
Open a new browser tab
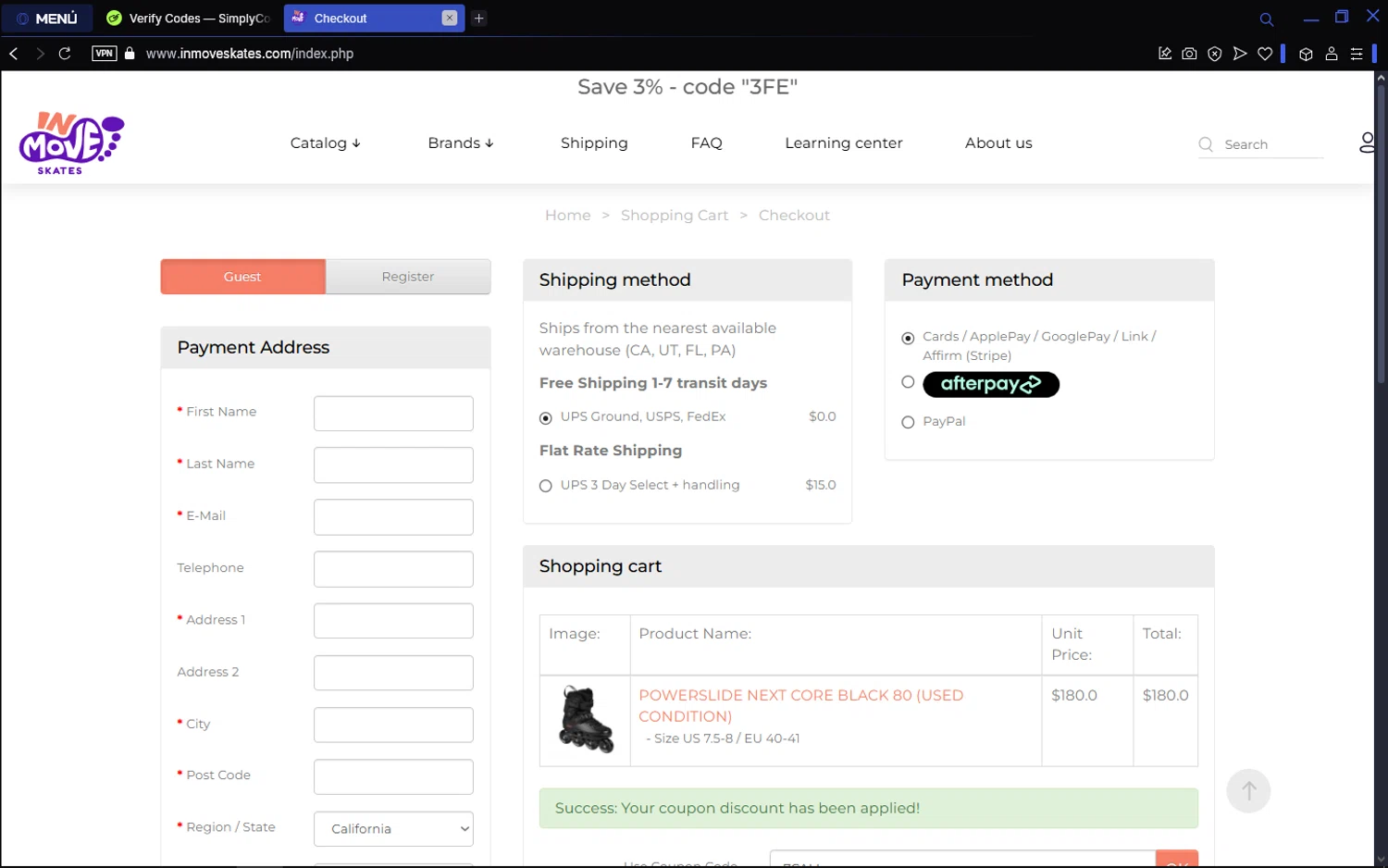[479, 18]
